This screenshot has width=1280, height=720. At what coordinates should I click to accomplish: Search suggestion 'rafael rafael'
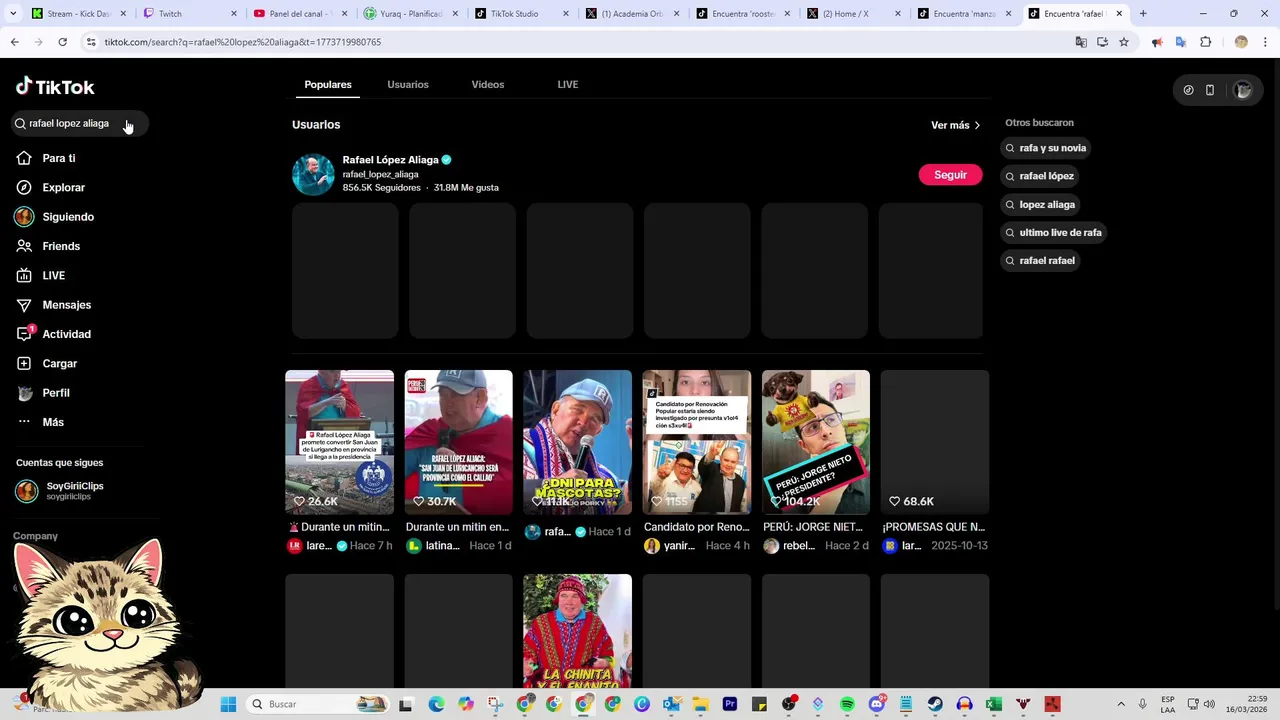1040,260
